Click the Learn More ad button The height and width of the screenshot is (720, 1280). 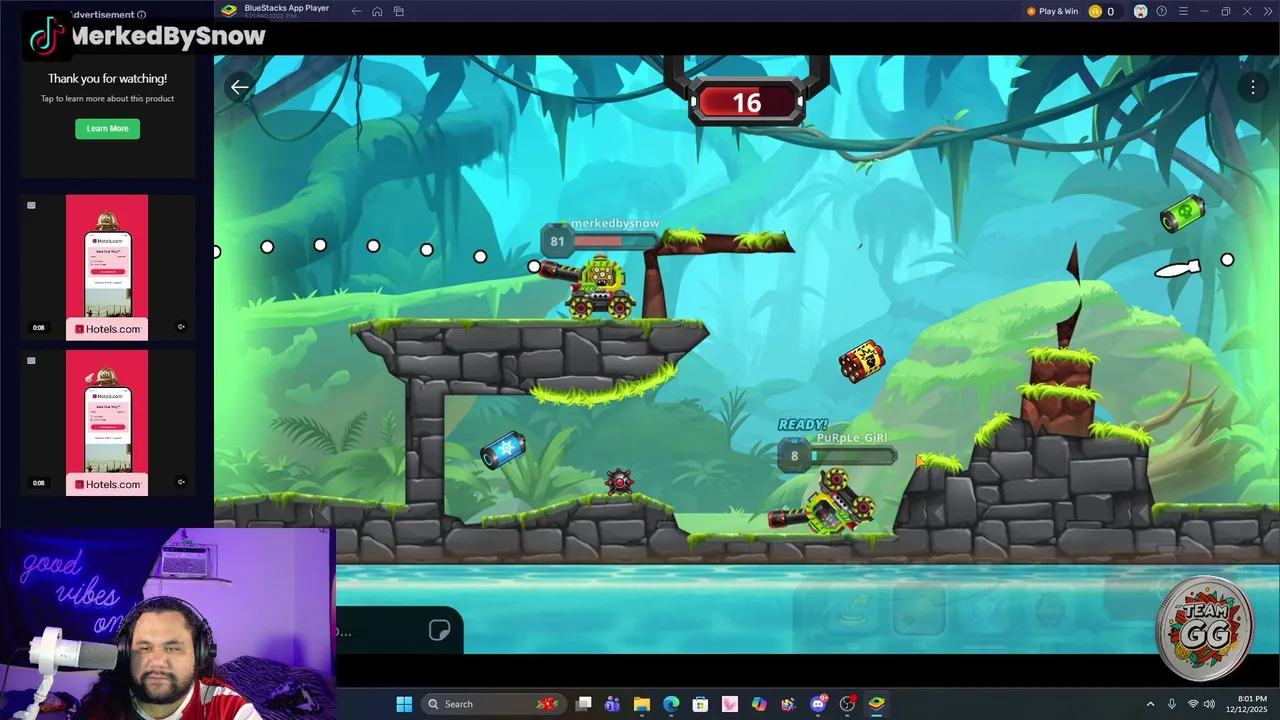pyautogui.click(x=107, y=128)
